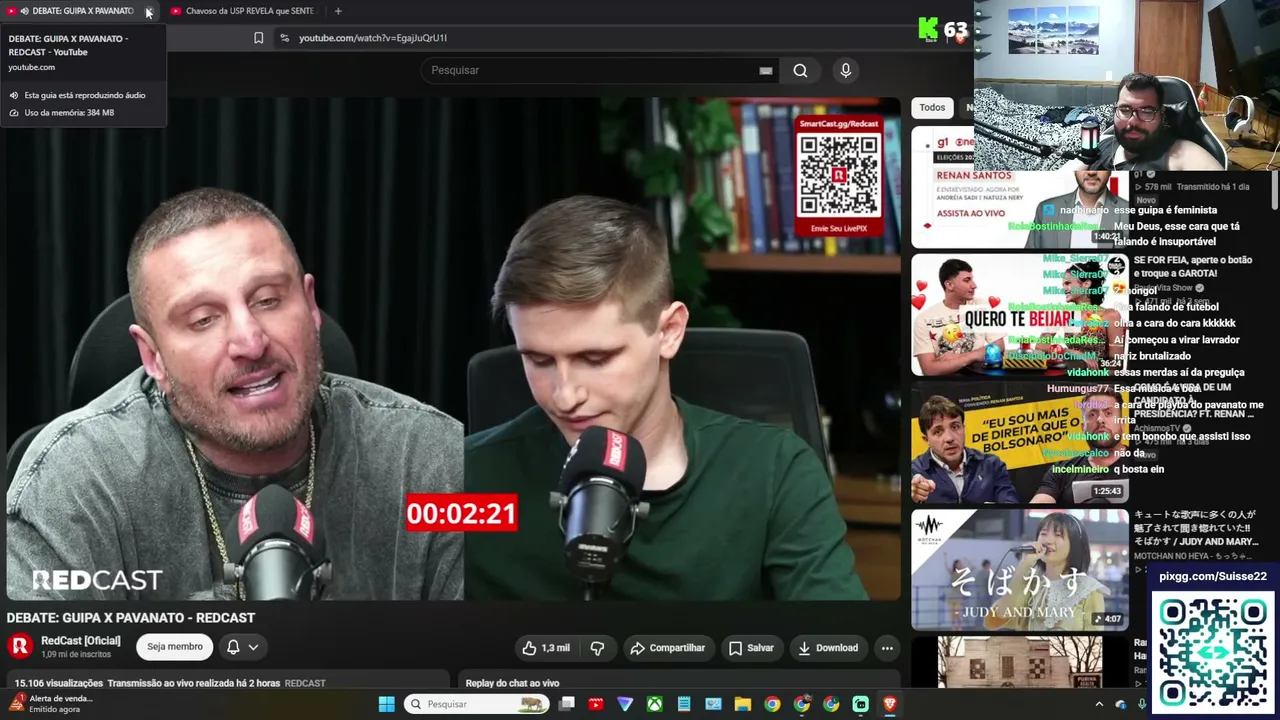Open the Renan Santos g1 video thumbnail
This screenshot has height=720, width=1280.
[1020, 187]
